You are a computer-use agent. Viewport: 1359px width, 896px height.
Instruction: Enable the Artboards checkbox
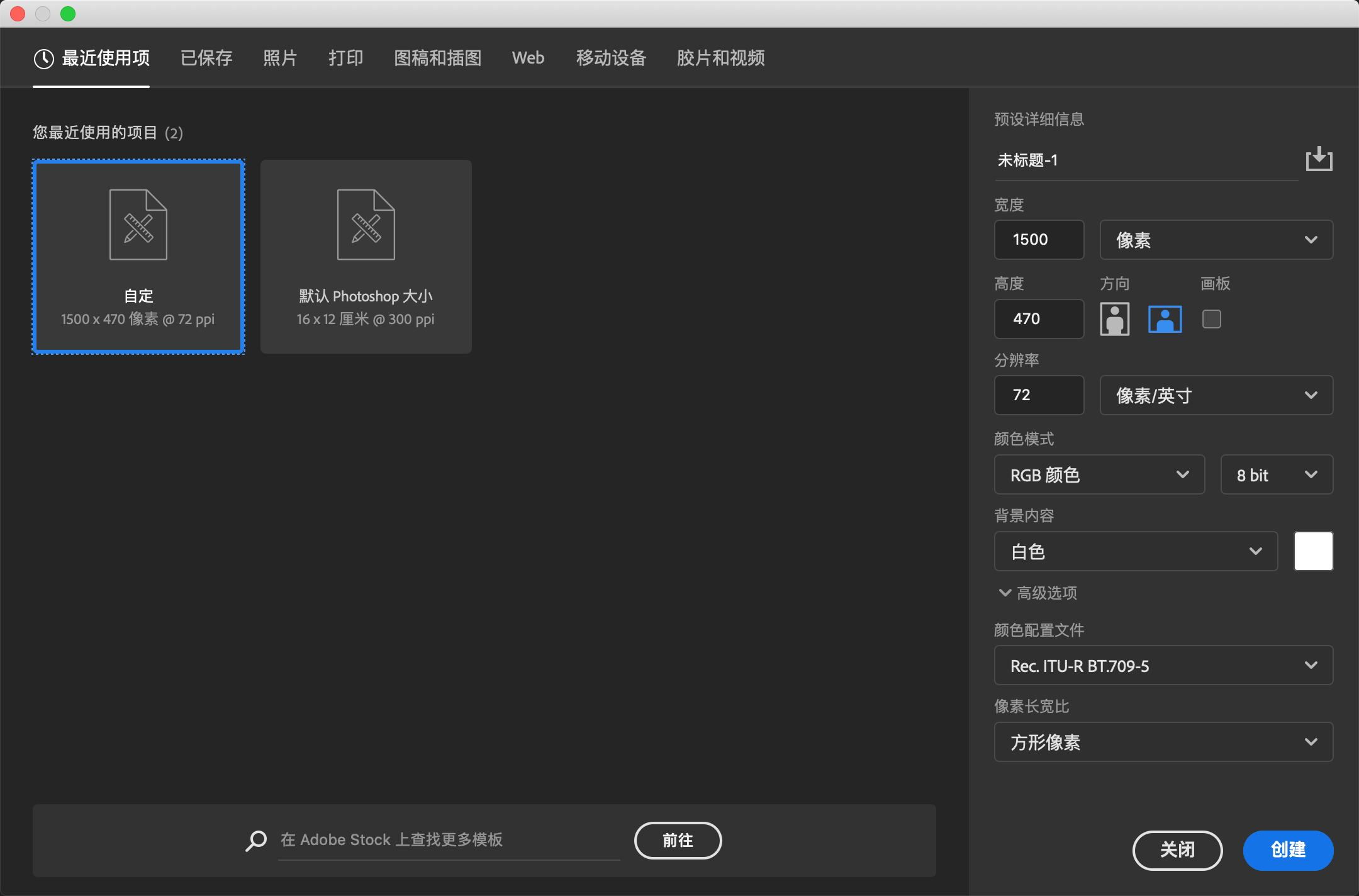tap(1211, 319)
